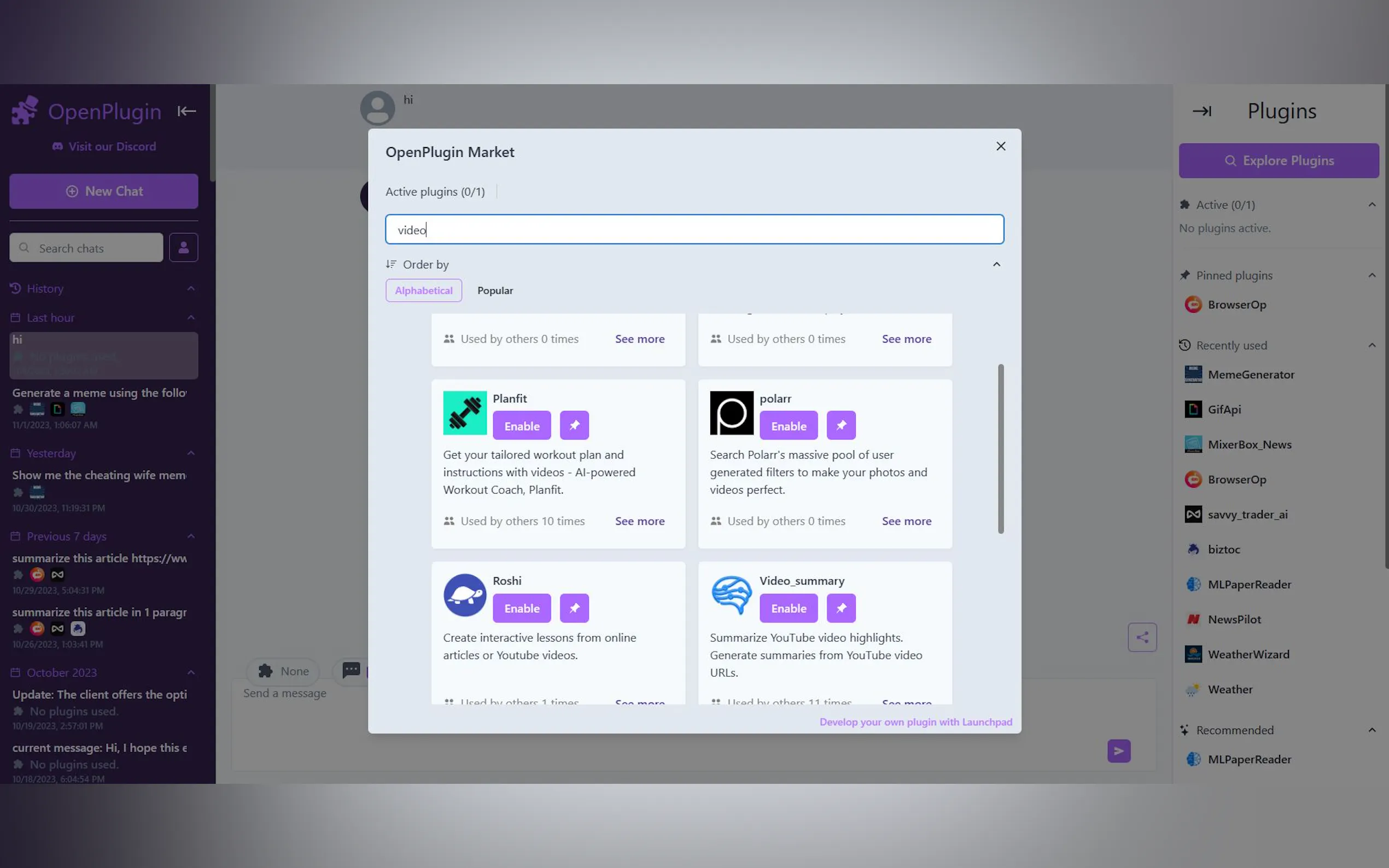Open Develop your own plugin with Launchpad
The image size is (1389, 868).
tap(916, 722)
